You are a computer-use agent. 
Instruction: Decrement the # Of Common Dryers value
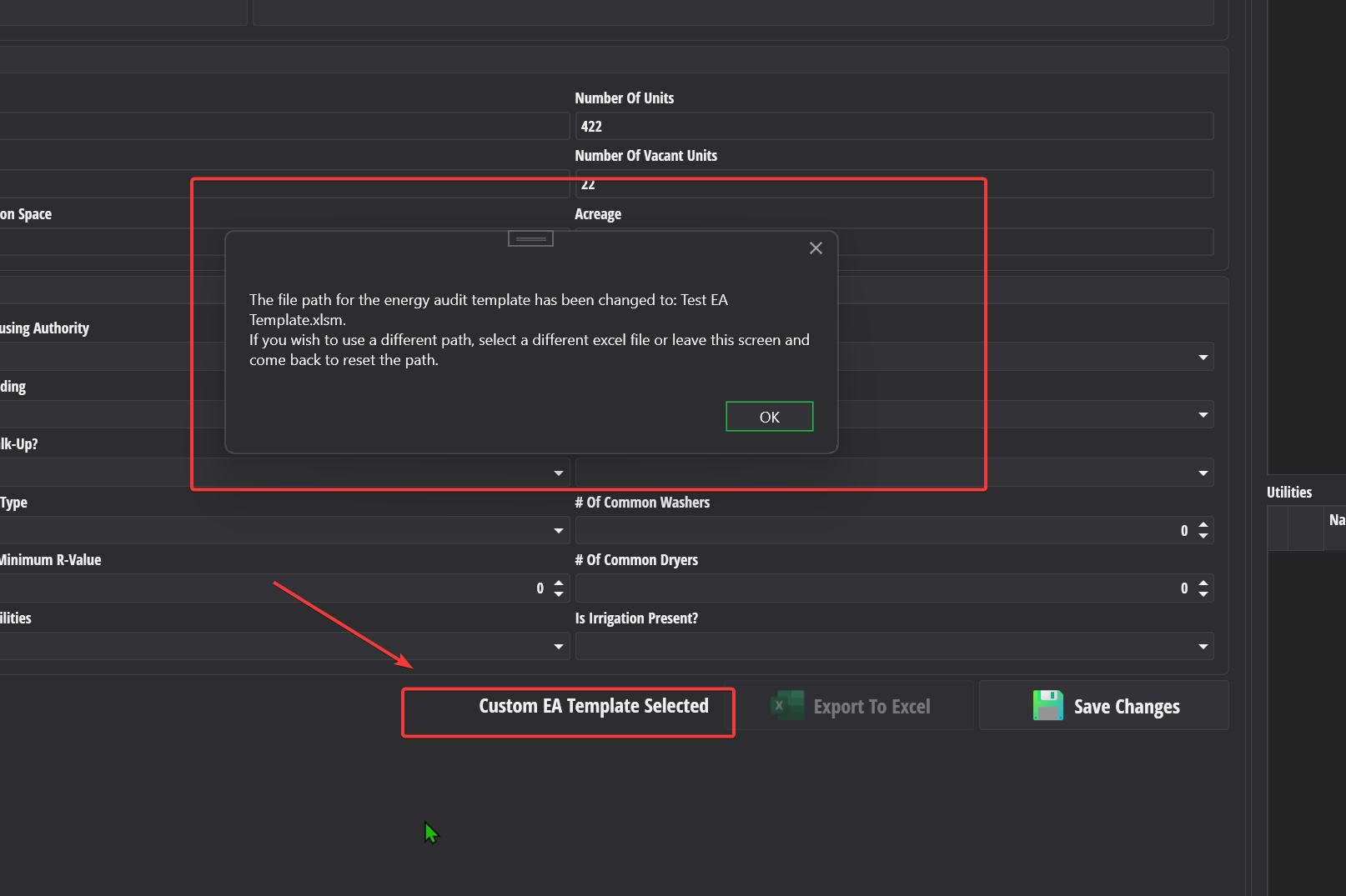[x=1202, y=593]
